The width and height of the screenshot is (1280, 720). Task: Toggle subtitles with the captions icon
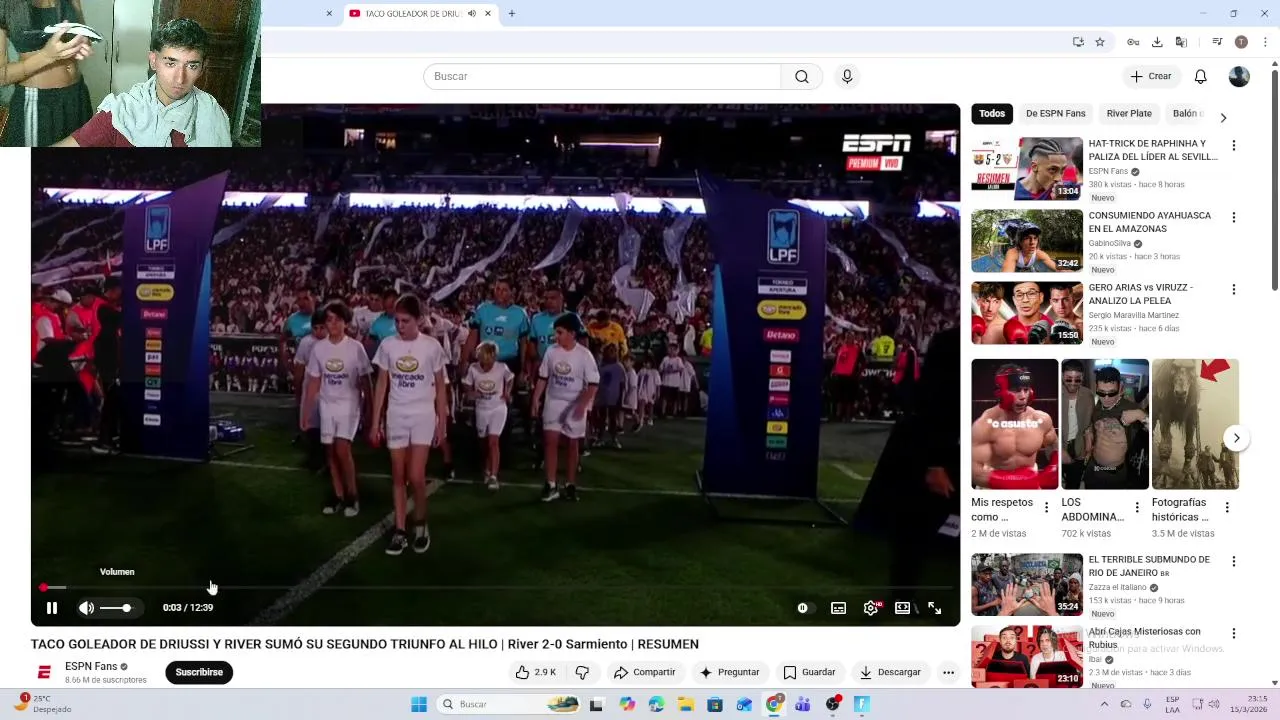point(838,608)
